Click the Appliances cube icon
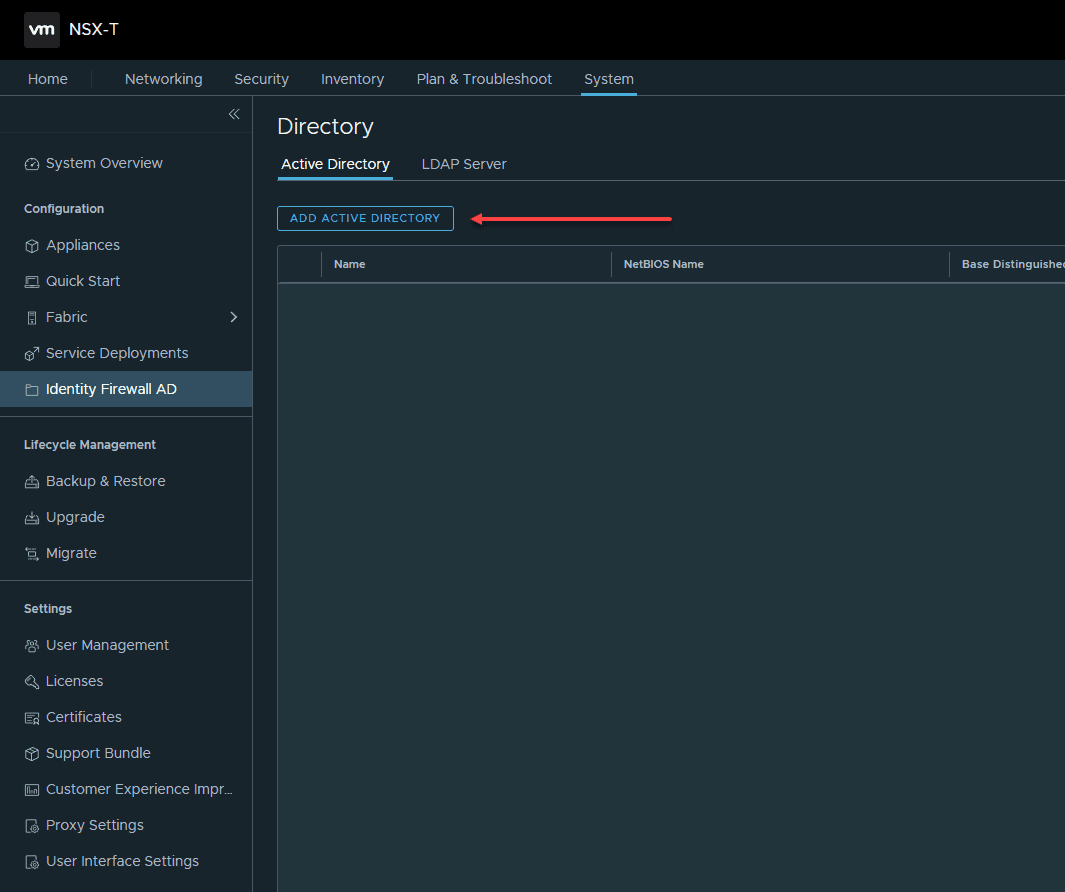1065x892 pixels. (x=32, y=246)
